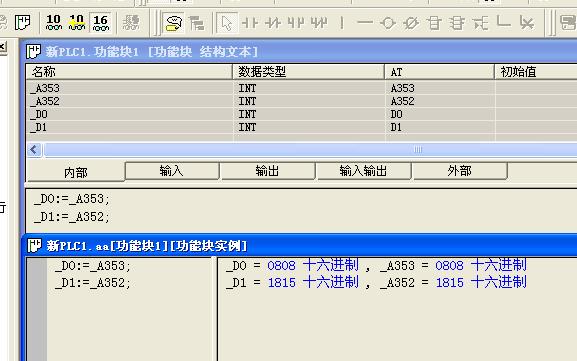Click INT data type of _D1
This screenshot has height=361, width=577.
click(x=247, y=127)
